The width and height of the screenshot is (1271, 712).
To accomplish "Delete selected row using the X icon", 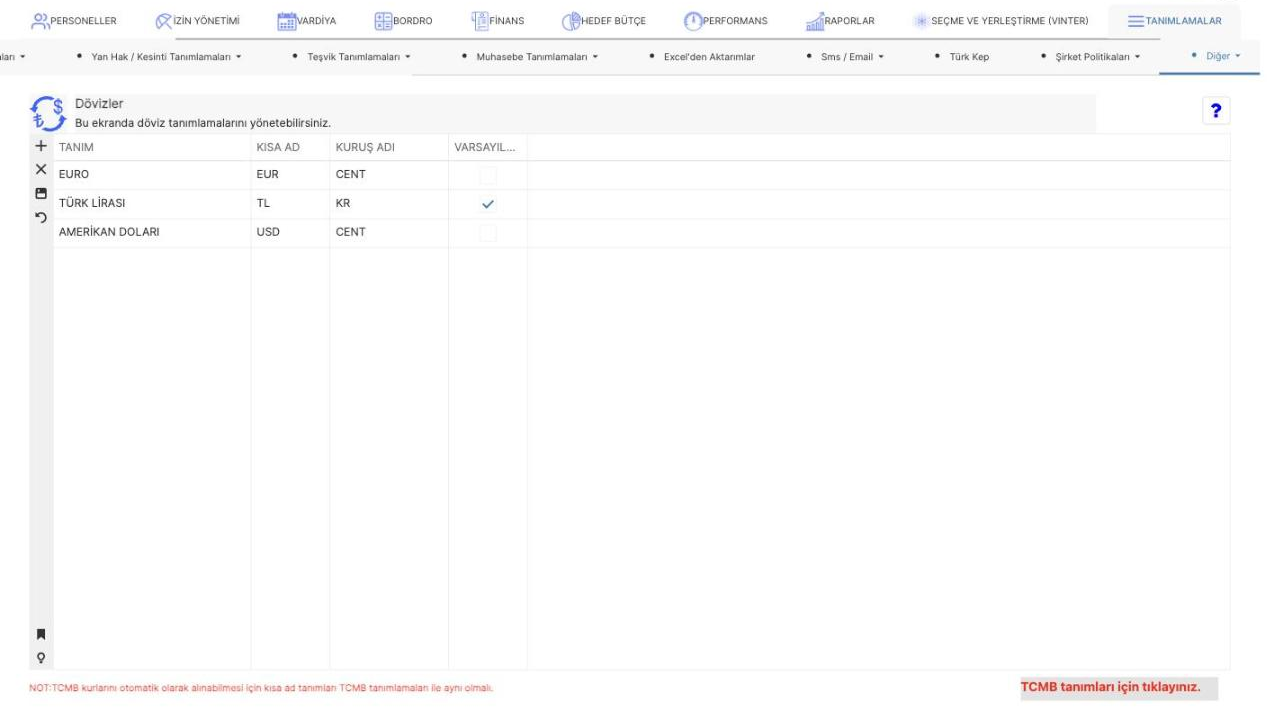I will point(41,170).
